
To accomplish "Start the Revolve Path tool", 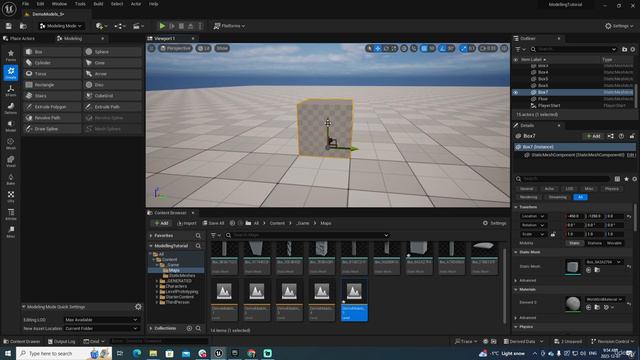I will click(x=52, y=118).
